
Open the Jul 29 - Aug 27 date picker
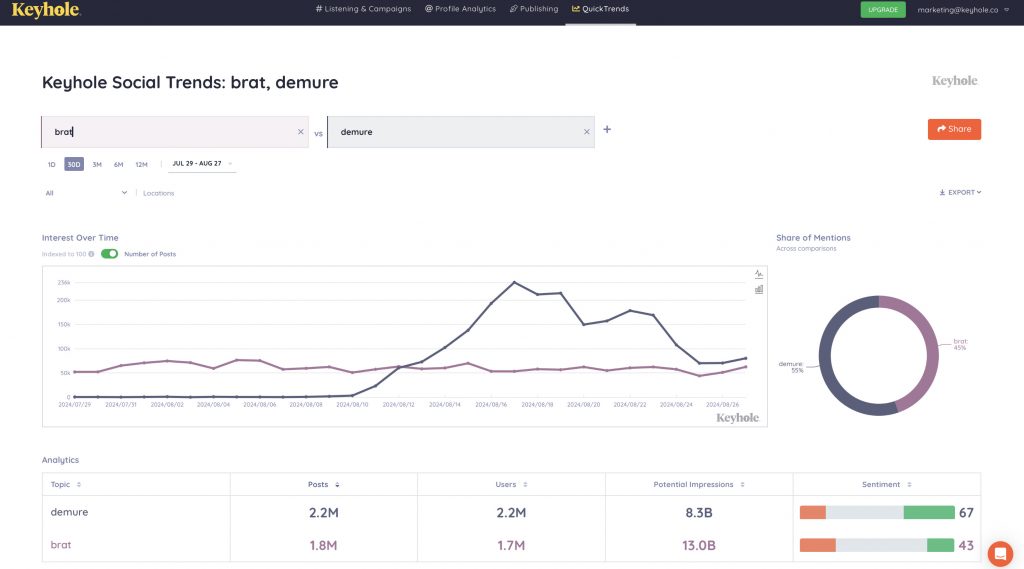202,164
